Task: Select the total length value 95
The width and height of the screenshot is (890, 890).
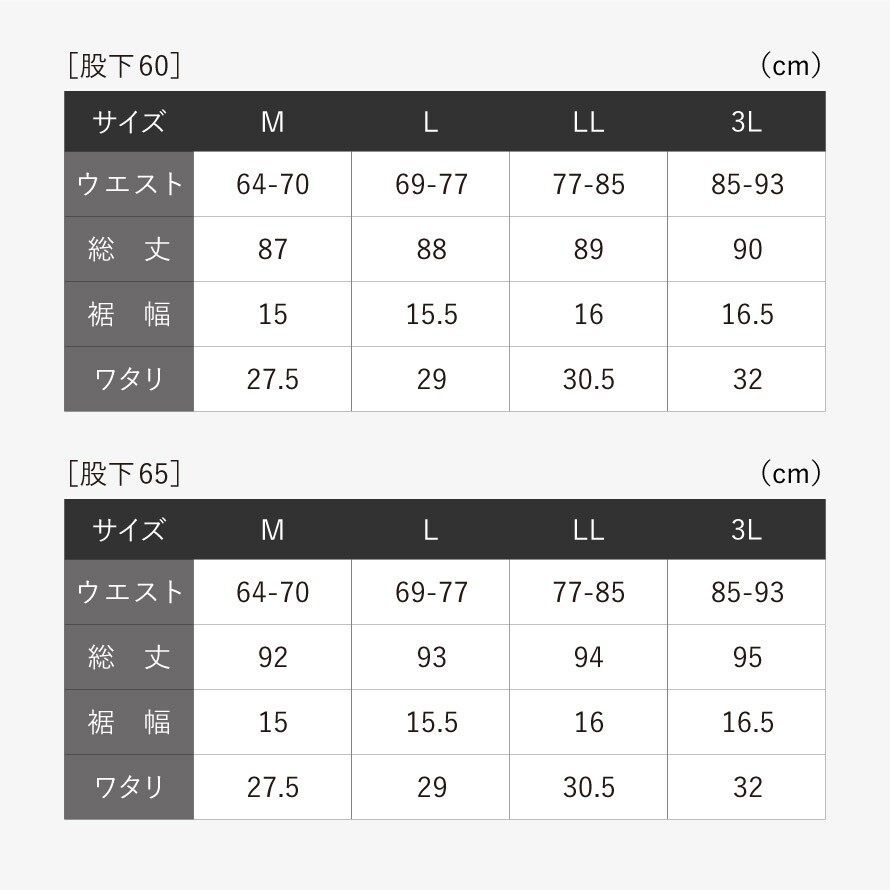Action: click(747, 657)
